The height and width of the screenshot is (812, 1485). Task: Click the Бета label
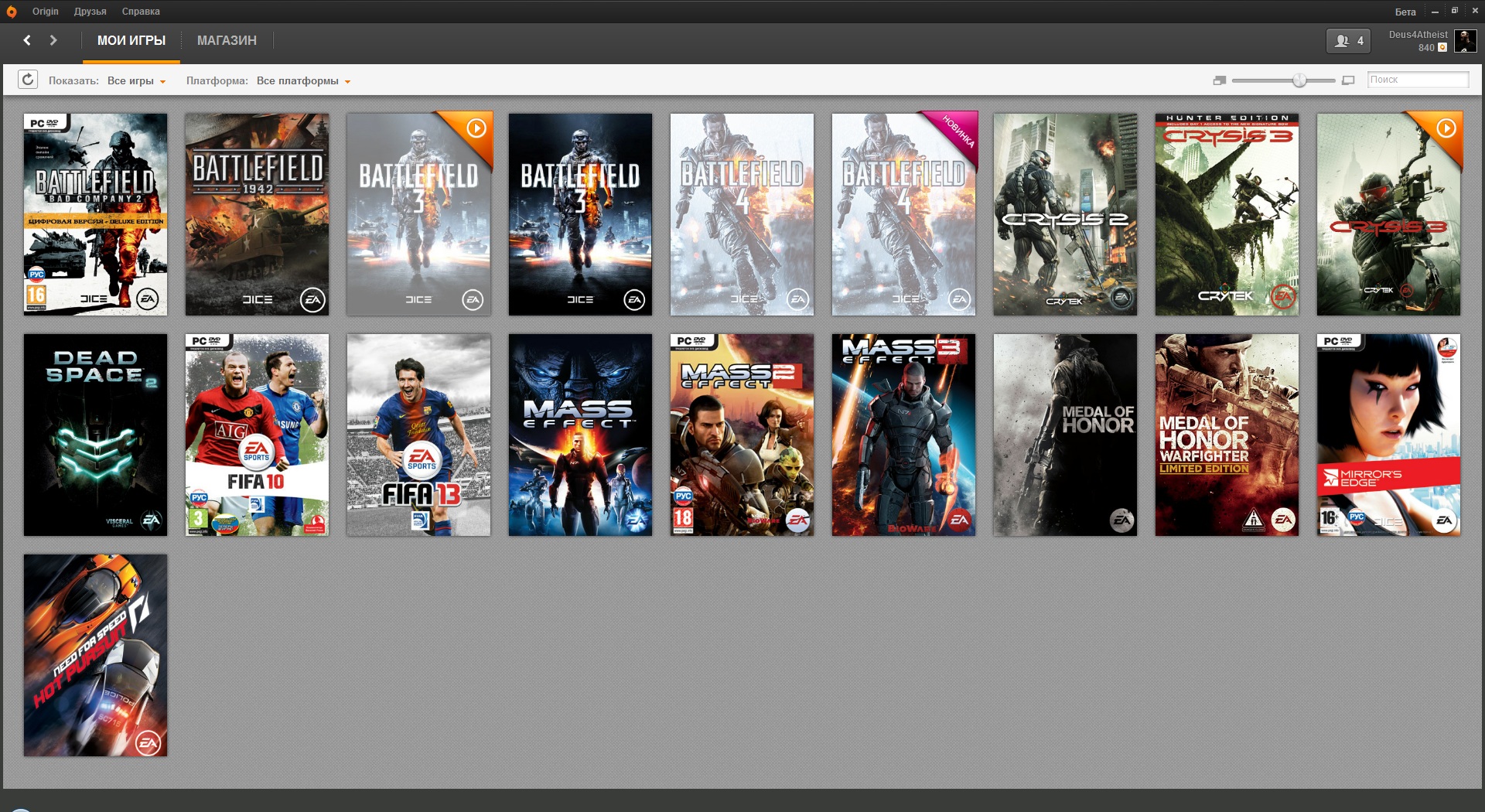click(x=1405, y=12)
